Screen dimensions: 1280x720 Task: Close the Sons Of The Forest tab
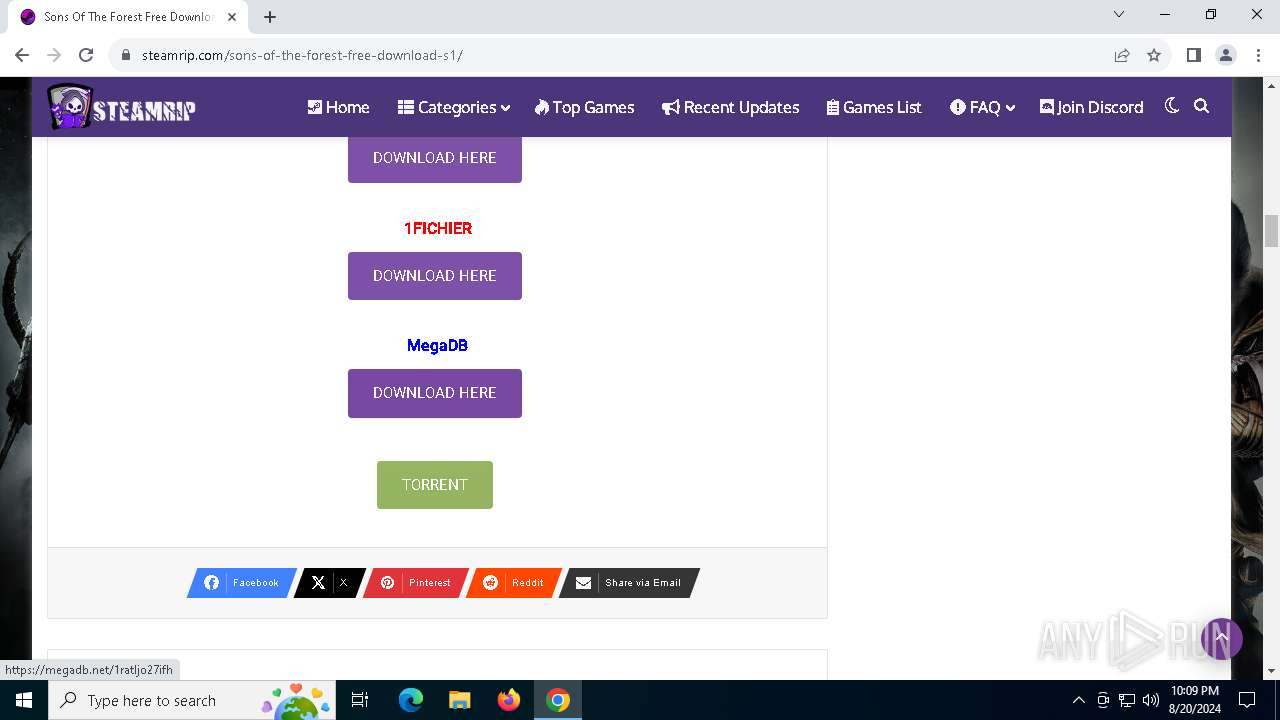(x=232, y=17)
